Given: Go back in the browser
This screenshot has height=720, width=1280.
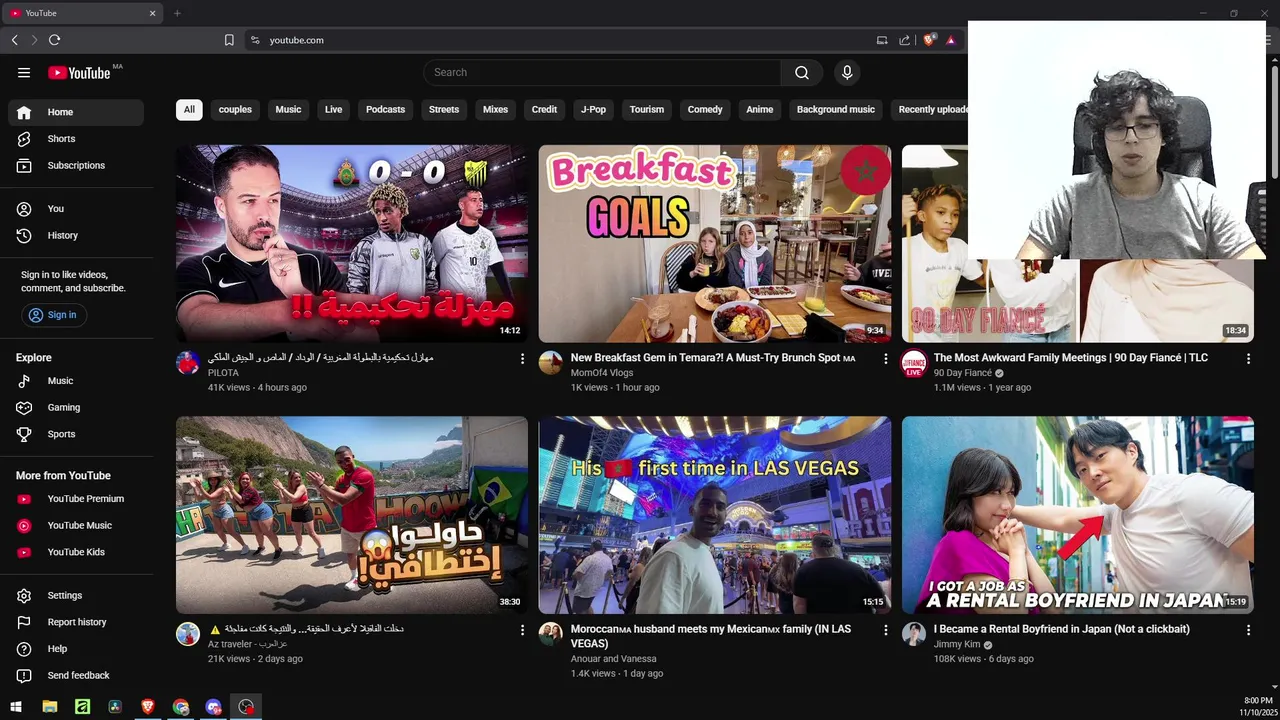Looking at the screenshot, I should pyautogui.click(x=14, y=40).
